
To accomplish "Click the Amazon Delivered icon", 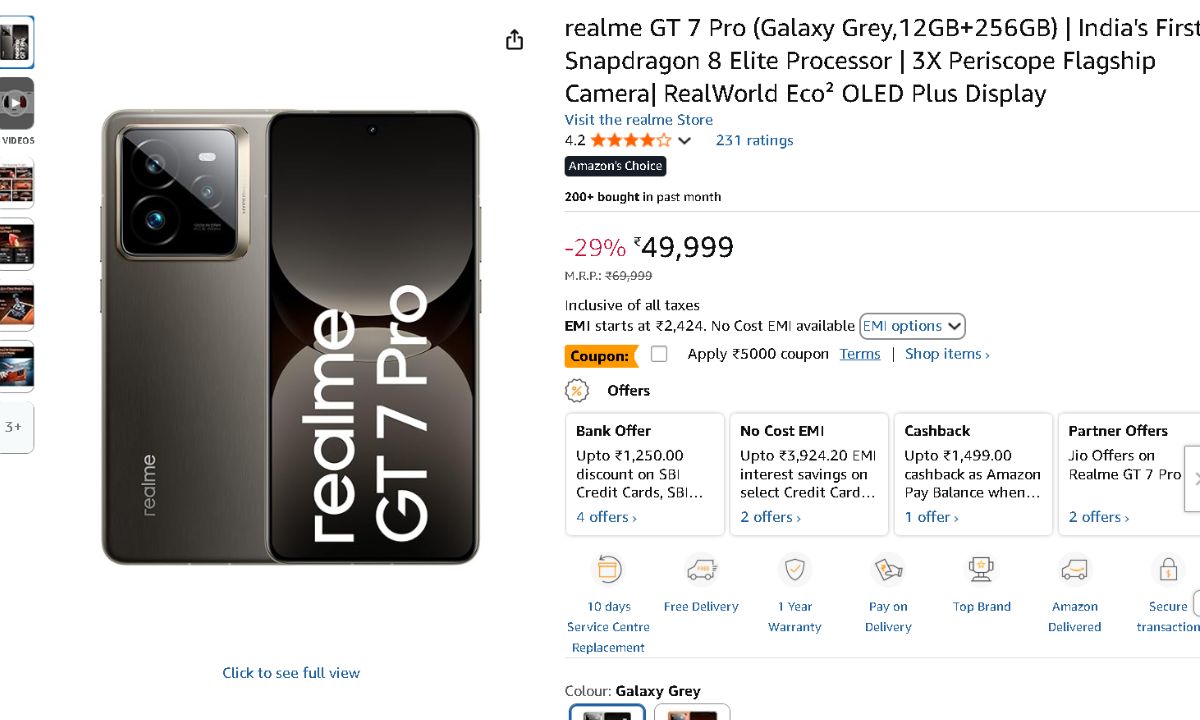I will click(1074, 570).
